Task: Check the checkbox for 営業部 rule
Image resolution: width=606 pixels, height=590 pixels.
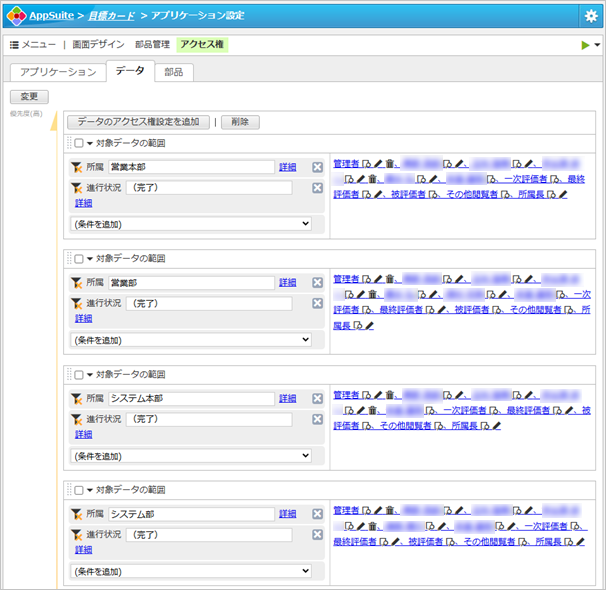Action: [x=79, y=259]
